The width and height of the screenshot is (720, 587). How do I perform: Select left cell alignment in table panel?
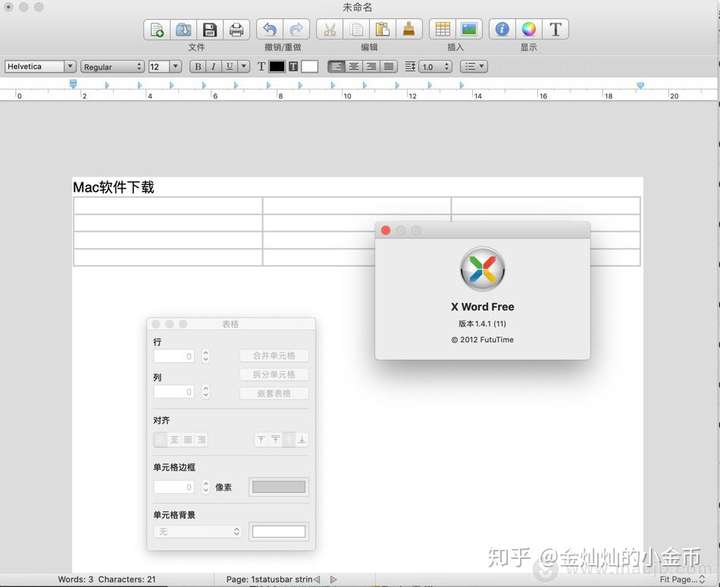(x=160, y=440)
